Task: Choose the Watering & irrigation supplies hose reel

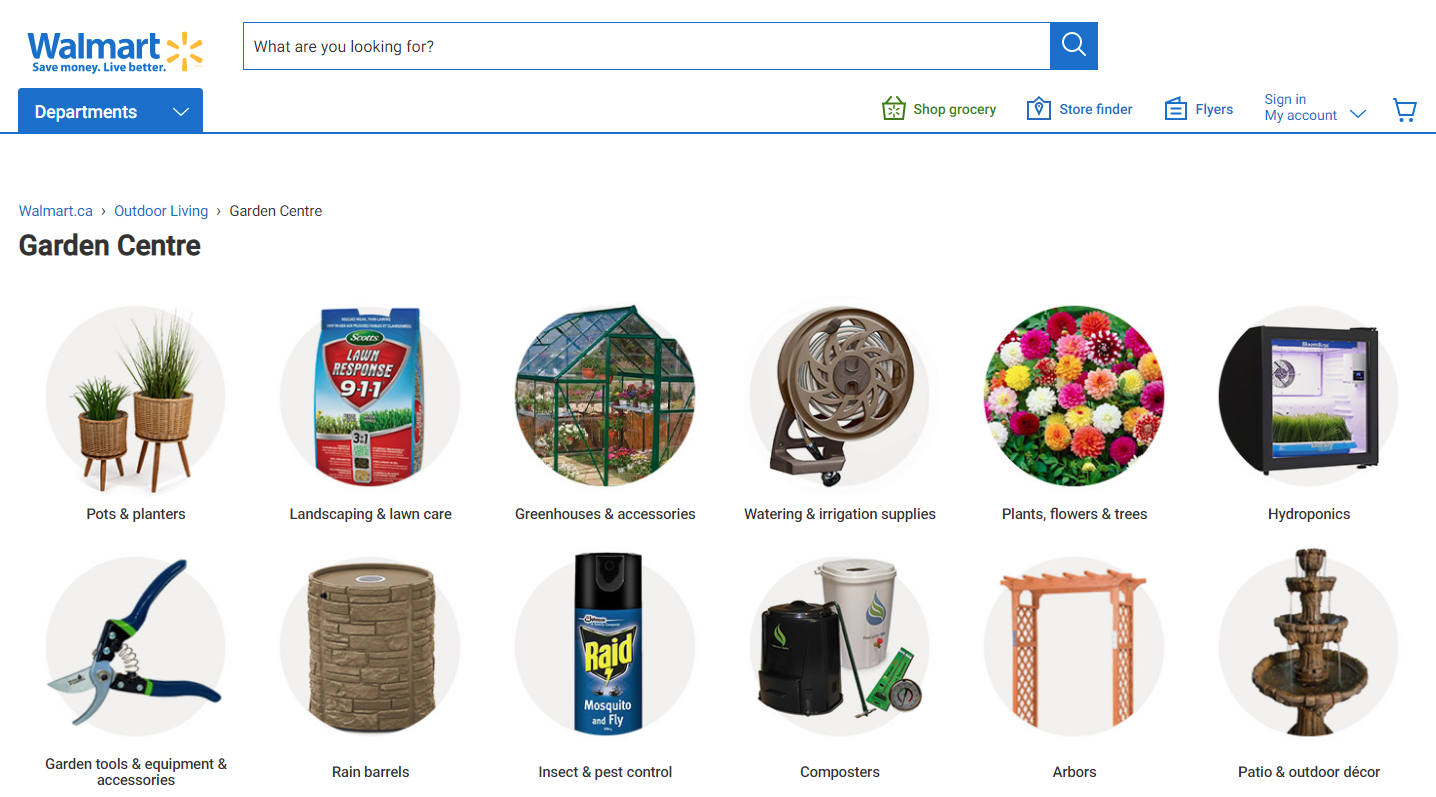Action: (839, 397)
